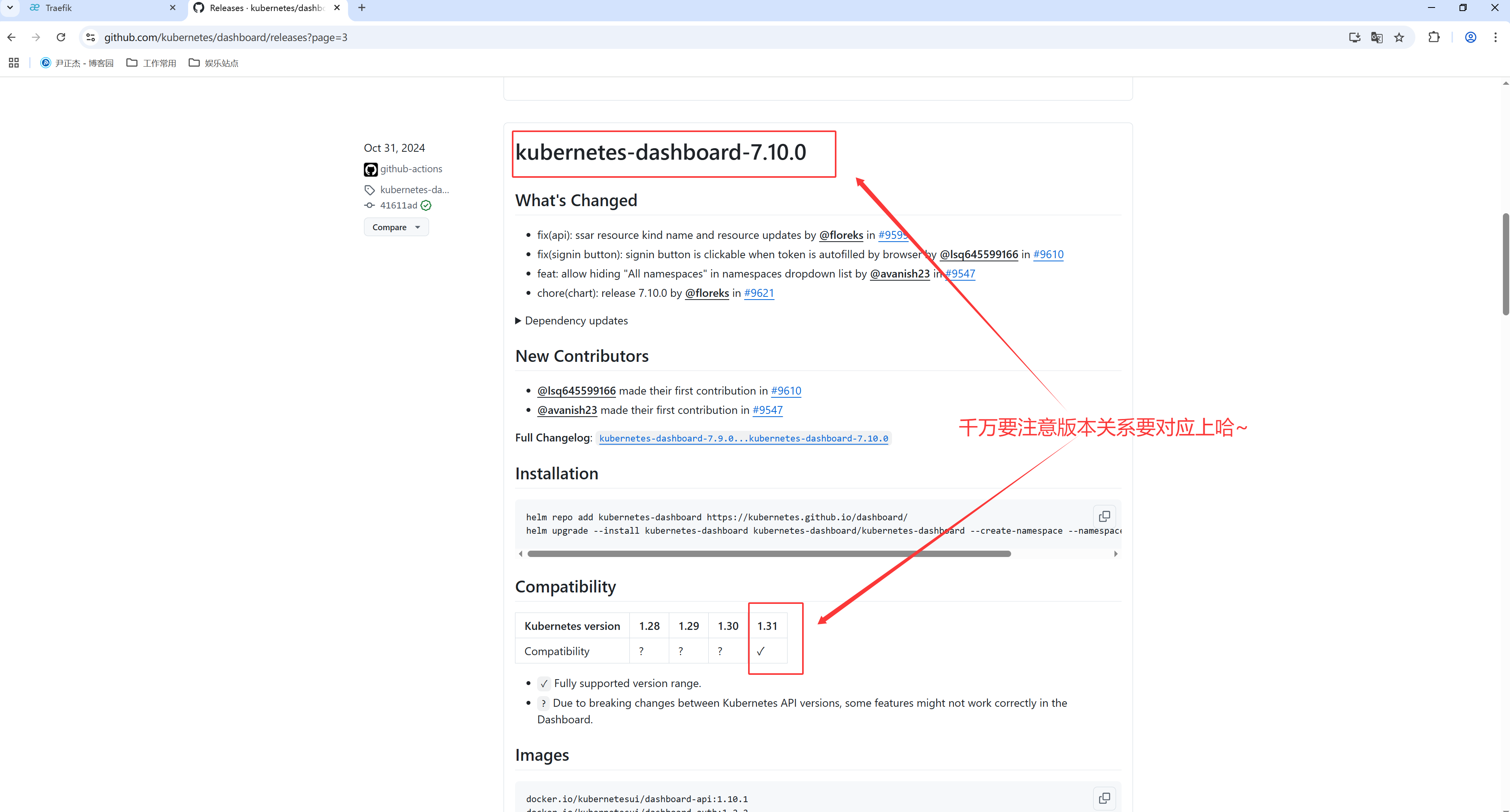This screenshot has width=1510, height=812.
Task: Open the full changelog comparison link
Action: 743,438
